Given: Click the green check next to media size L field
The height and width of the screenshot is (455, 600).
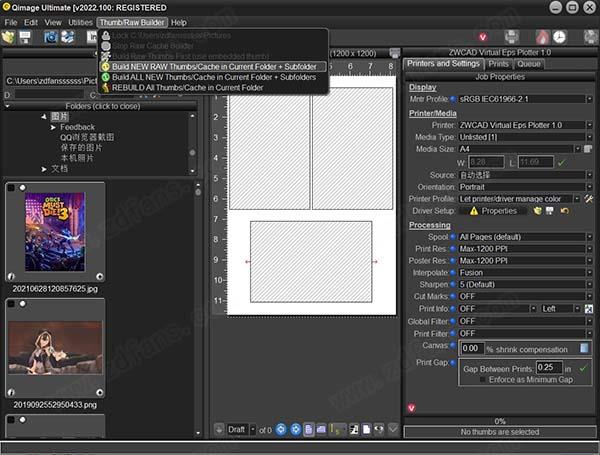Looking at the screenshot, I should click(562, 163).
